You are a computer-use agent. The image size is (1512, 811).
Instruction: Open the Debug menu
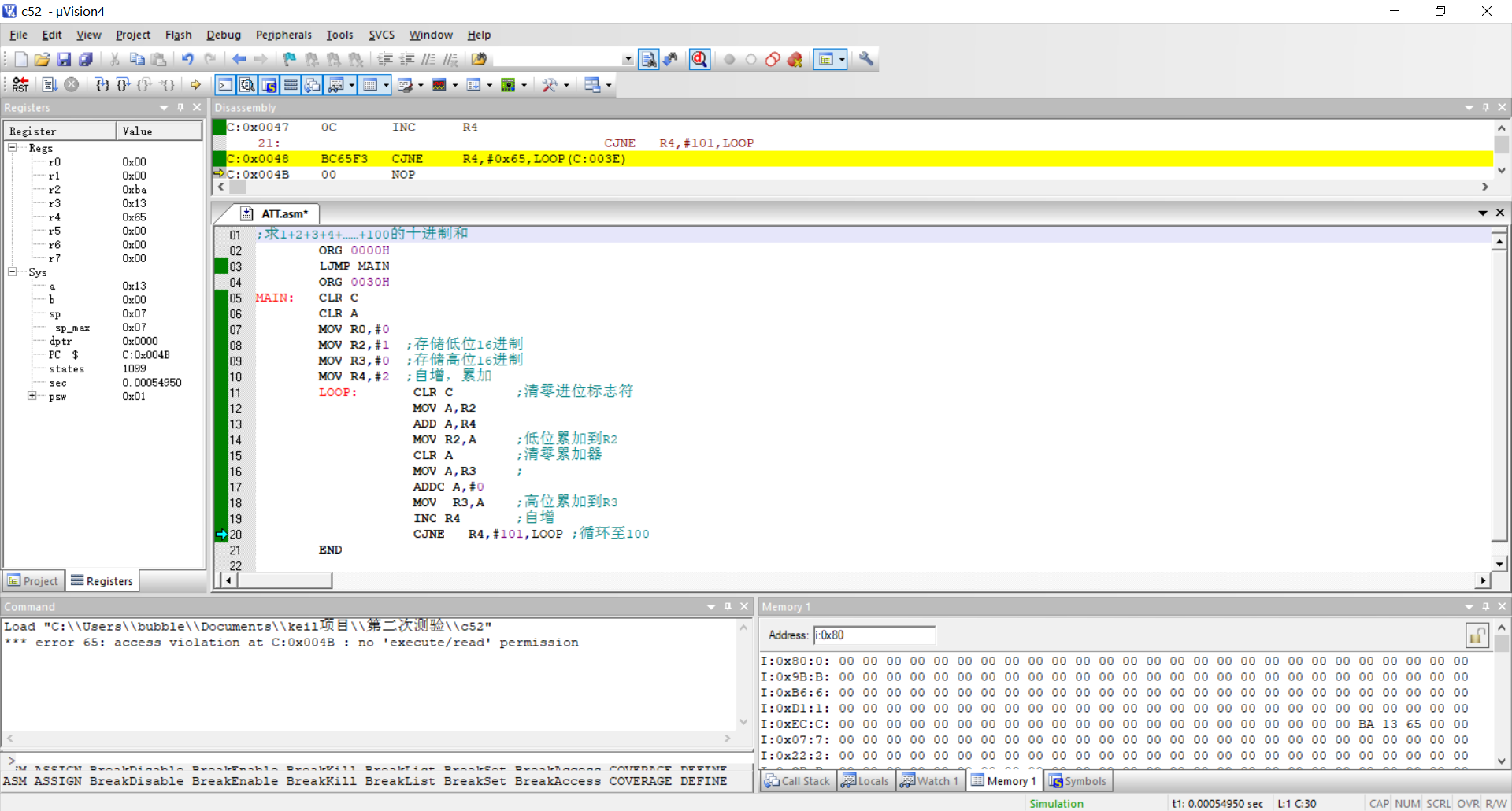224,35
